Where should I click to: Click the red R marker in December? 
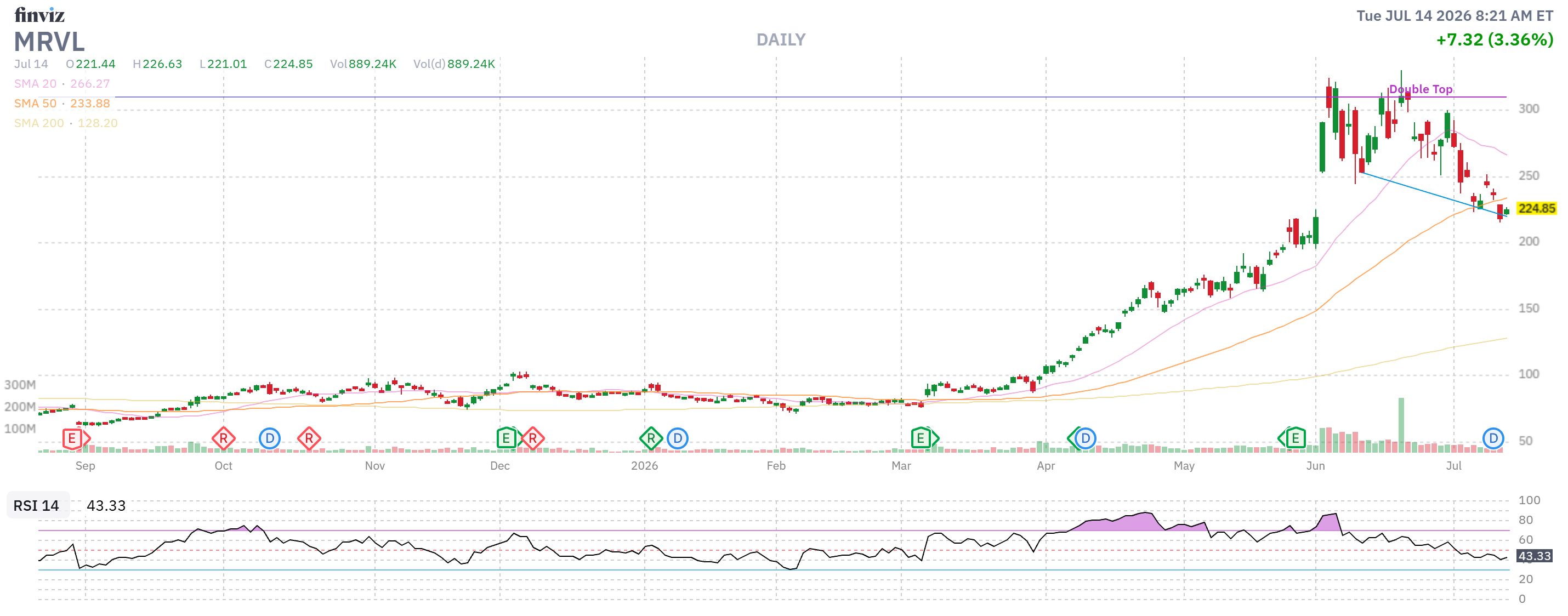533,438
